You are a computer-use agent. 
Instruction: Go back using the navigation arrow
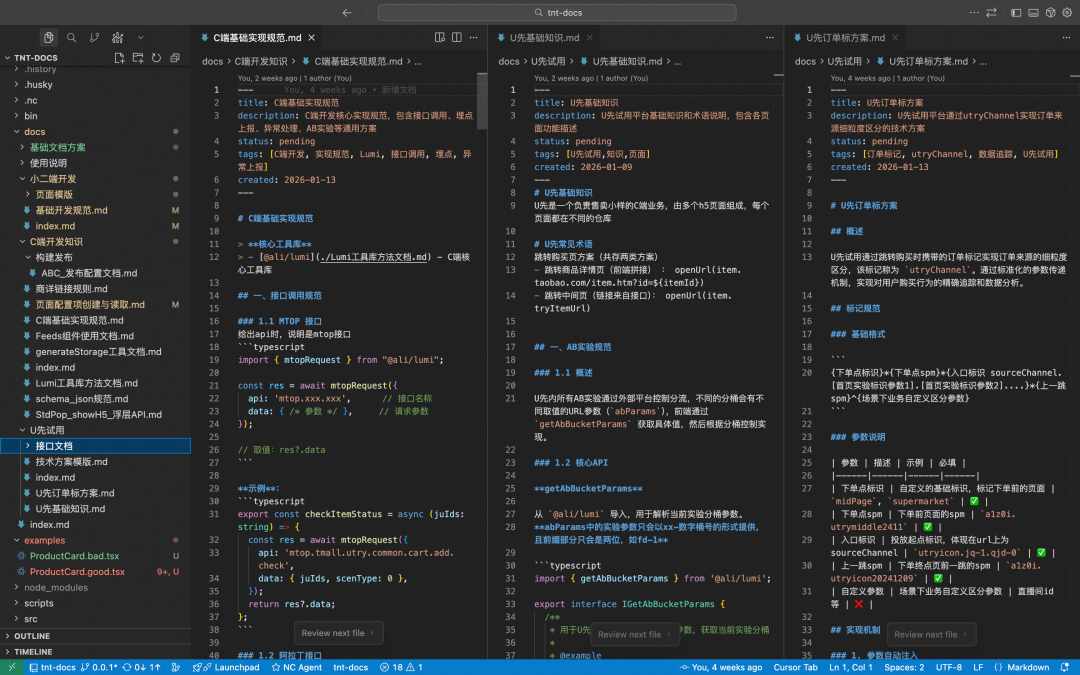347,12
